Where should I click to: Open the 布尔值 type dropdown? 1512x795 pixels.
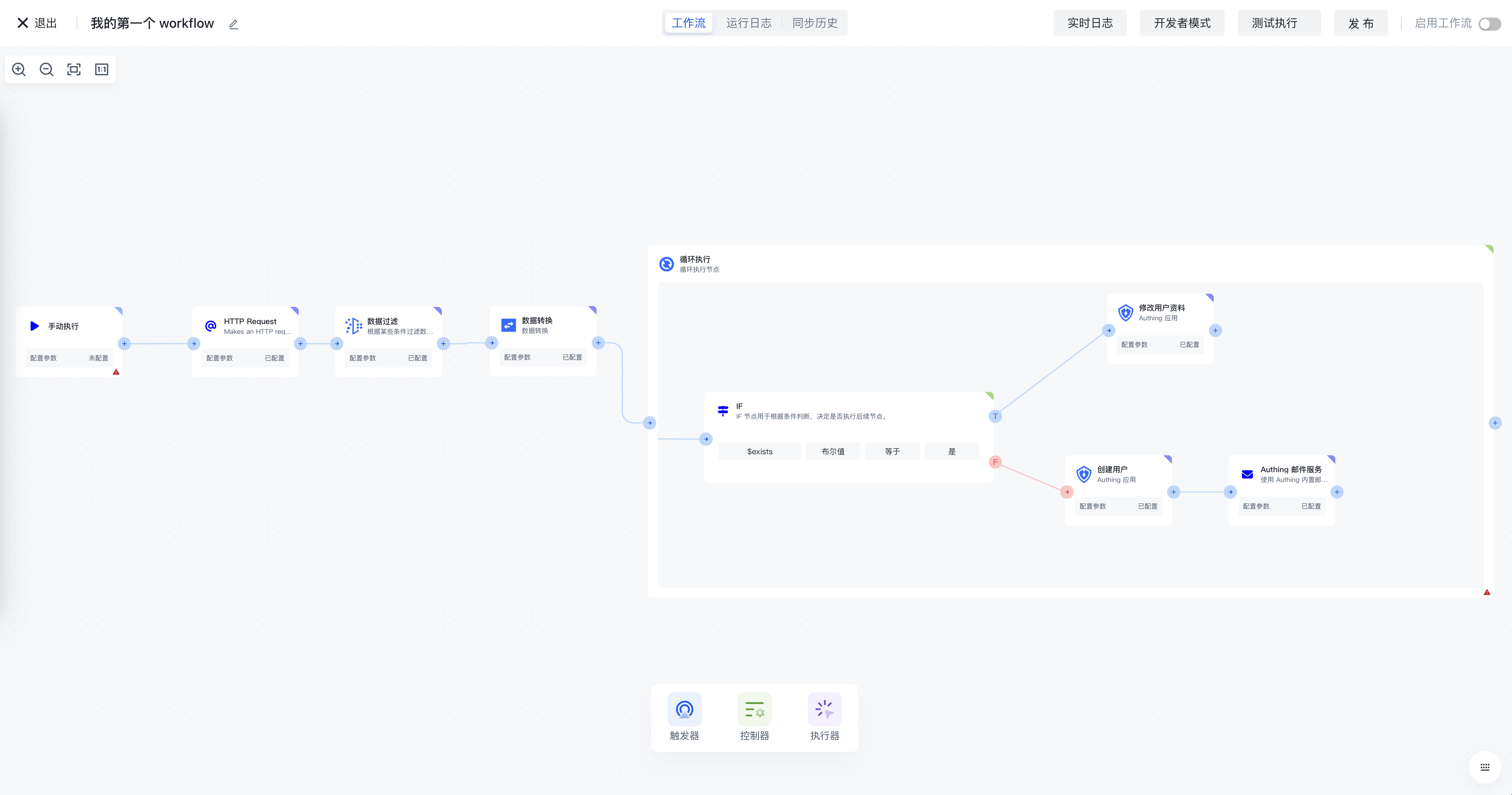833,451
